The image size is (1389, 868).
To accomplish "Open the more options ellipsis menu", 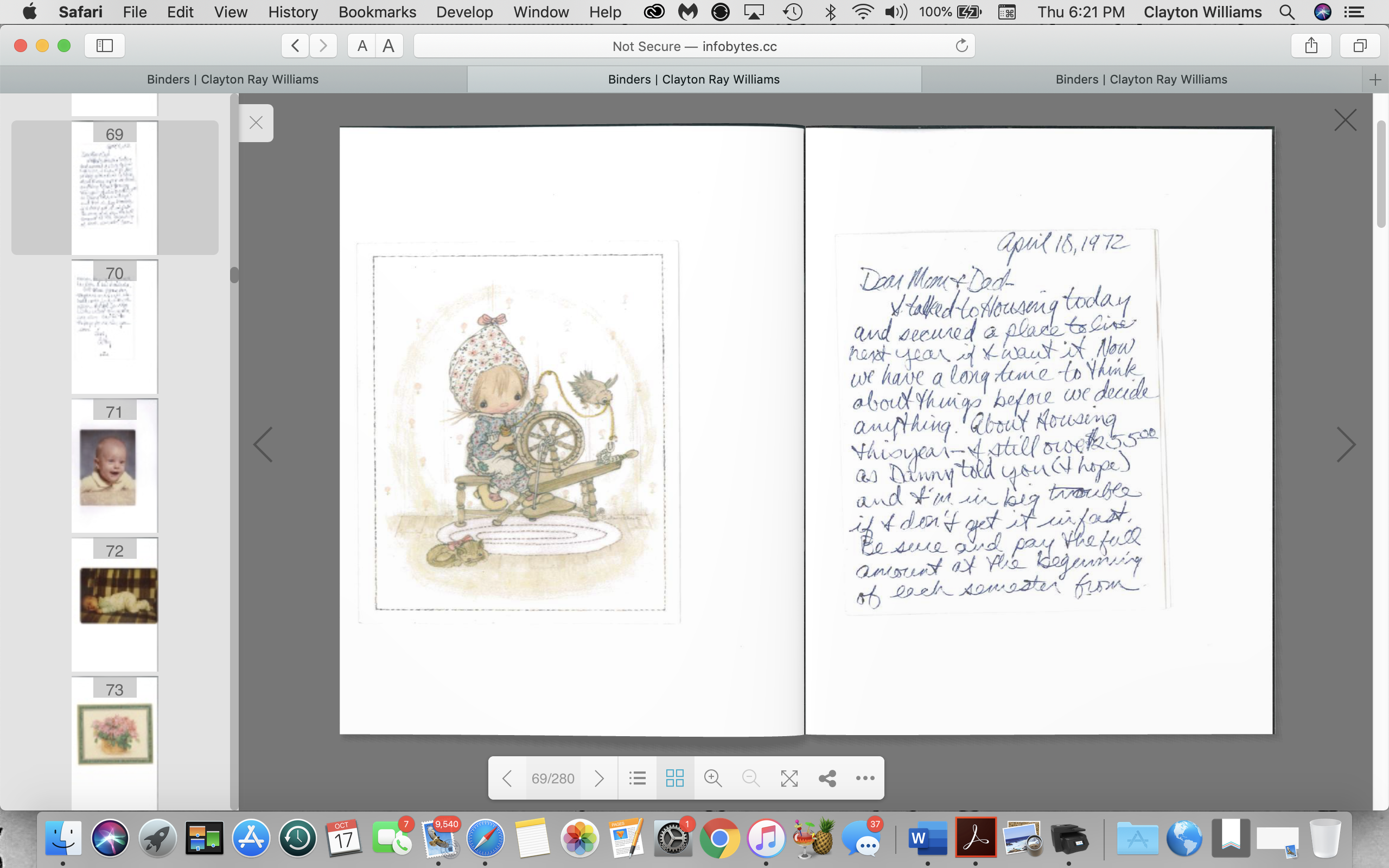I will click(865, 778).
